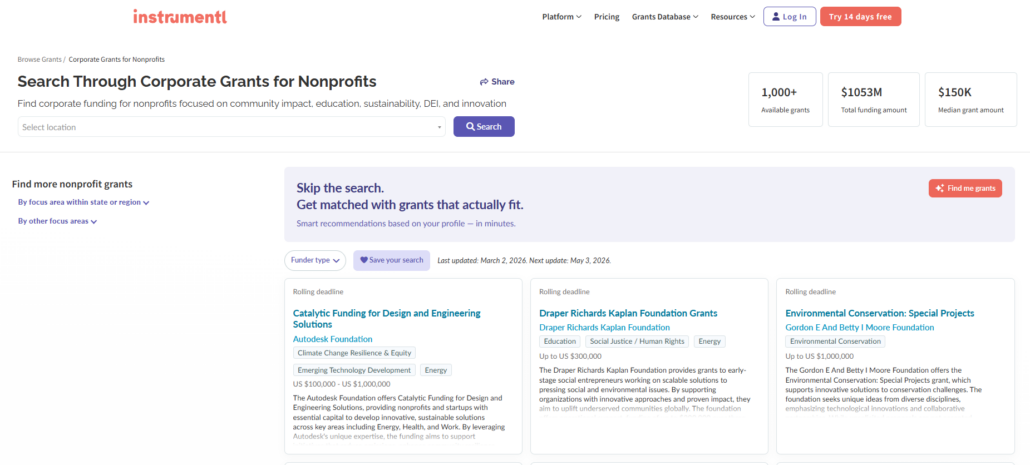The width and height of the screenshot is (1030, 465).
Task: Open Catalytic Funding for Design and Engineering Solutions
Action: (386, 319)
